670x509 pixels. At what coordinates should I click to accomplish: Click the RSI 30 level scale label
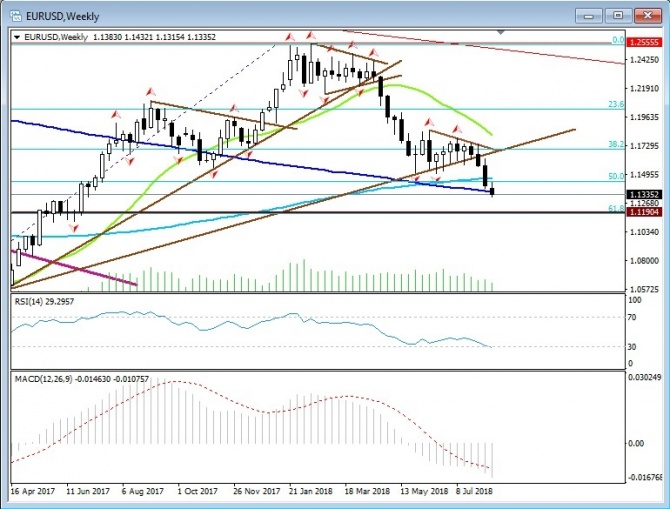632,347
